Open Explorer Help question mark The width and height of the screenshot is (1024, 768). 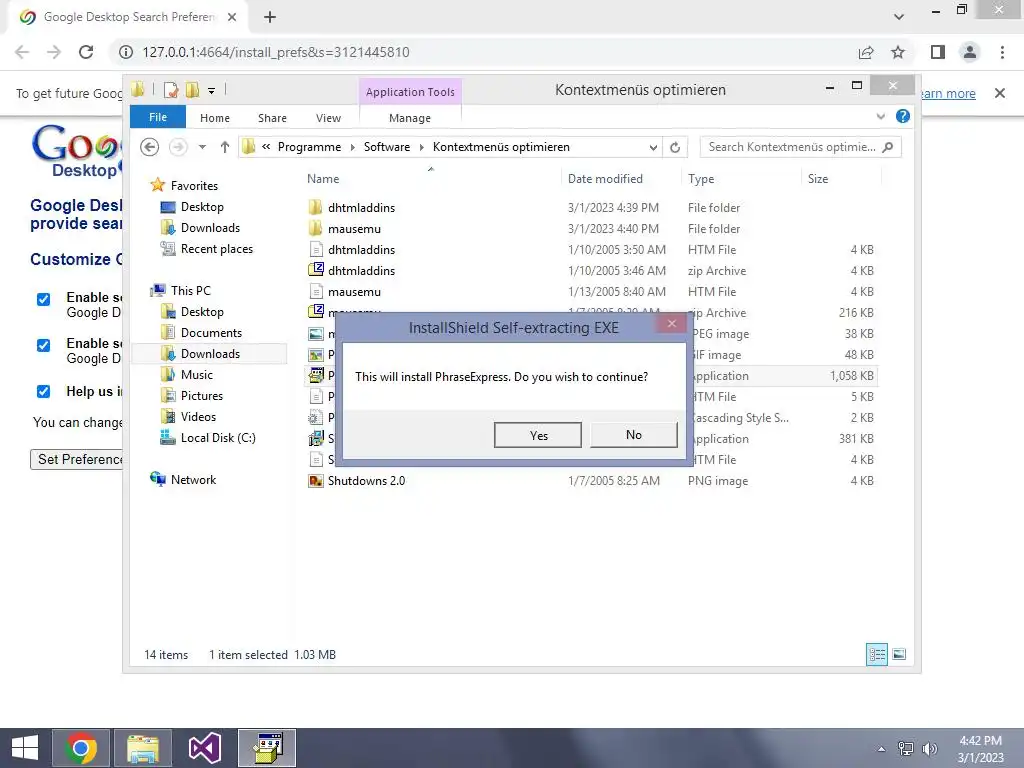tap(903, 116)
